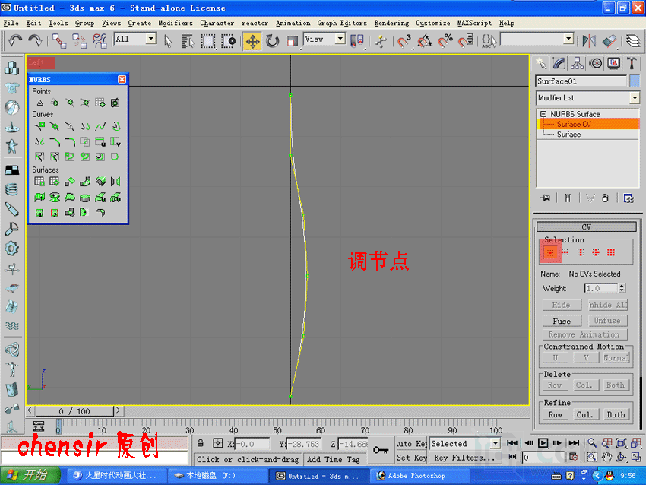
Task: Click the Select and Manipulate icon
Action: point(381,41)
